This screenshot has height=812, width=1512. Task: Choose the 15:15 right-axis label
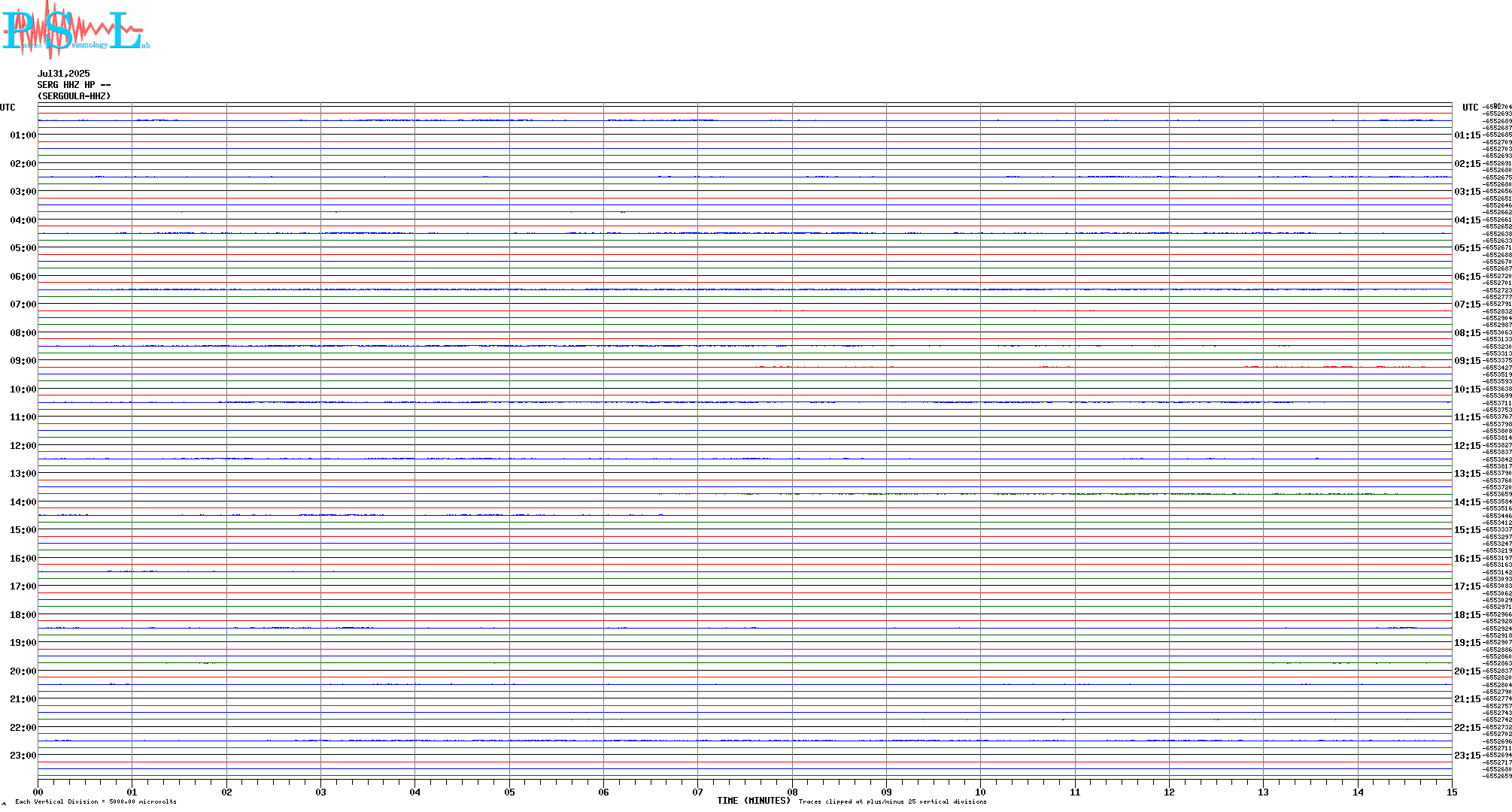(1468, 530)
